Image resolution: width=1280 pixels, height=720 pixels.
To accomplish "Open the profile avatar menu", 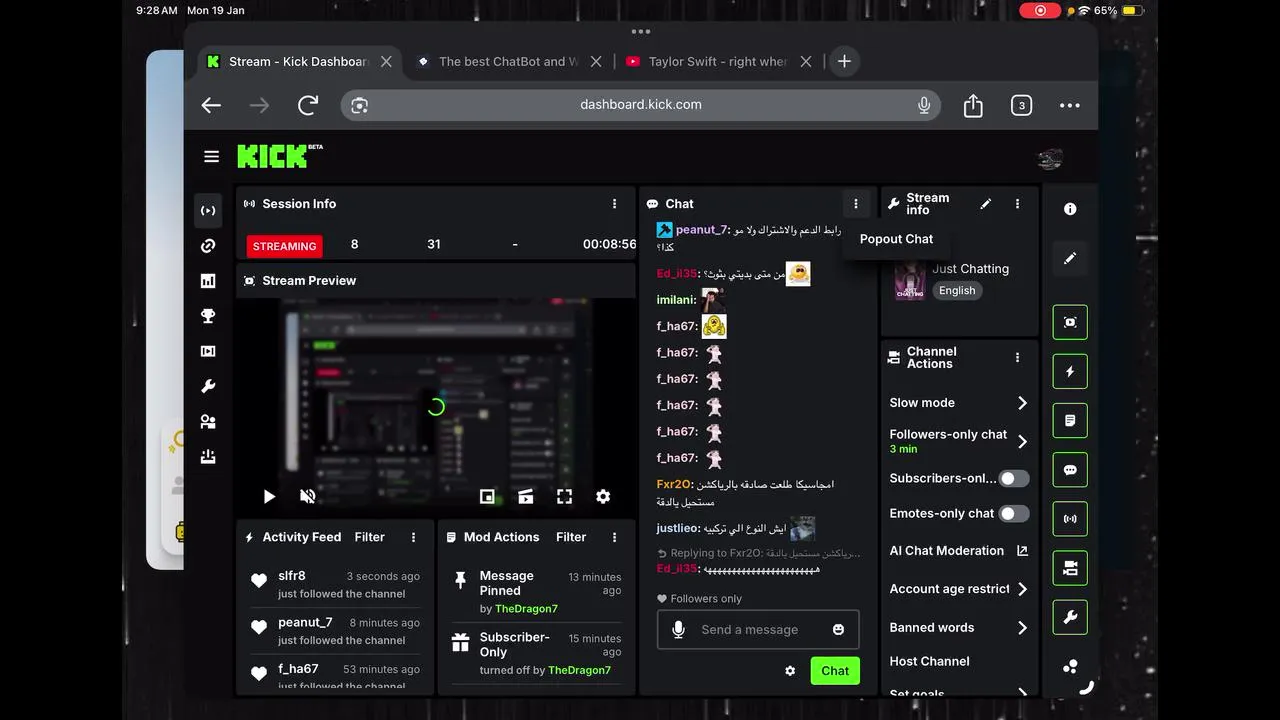I will 1049,158.
